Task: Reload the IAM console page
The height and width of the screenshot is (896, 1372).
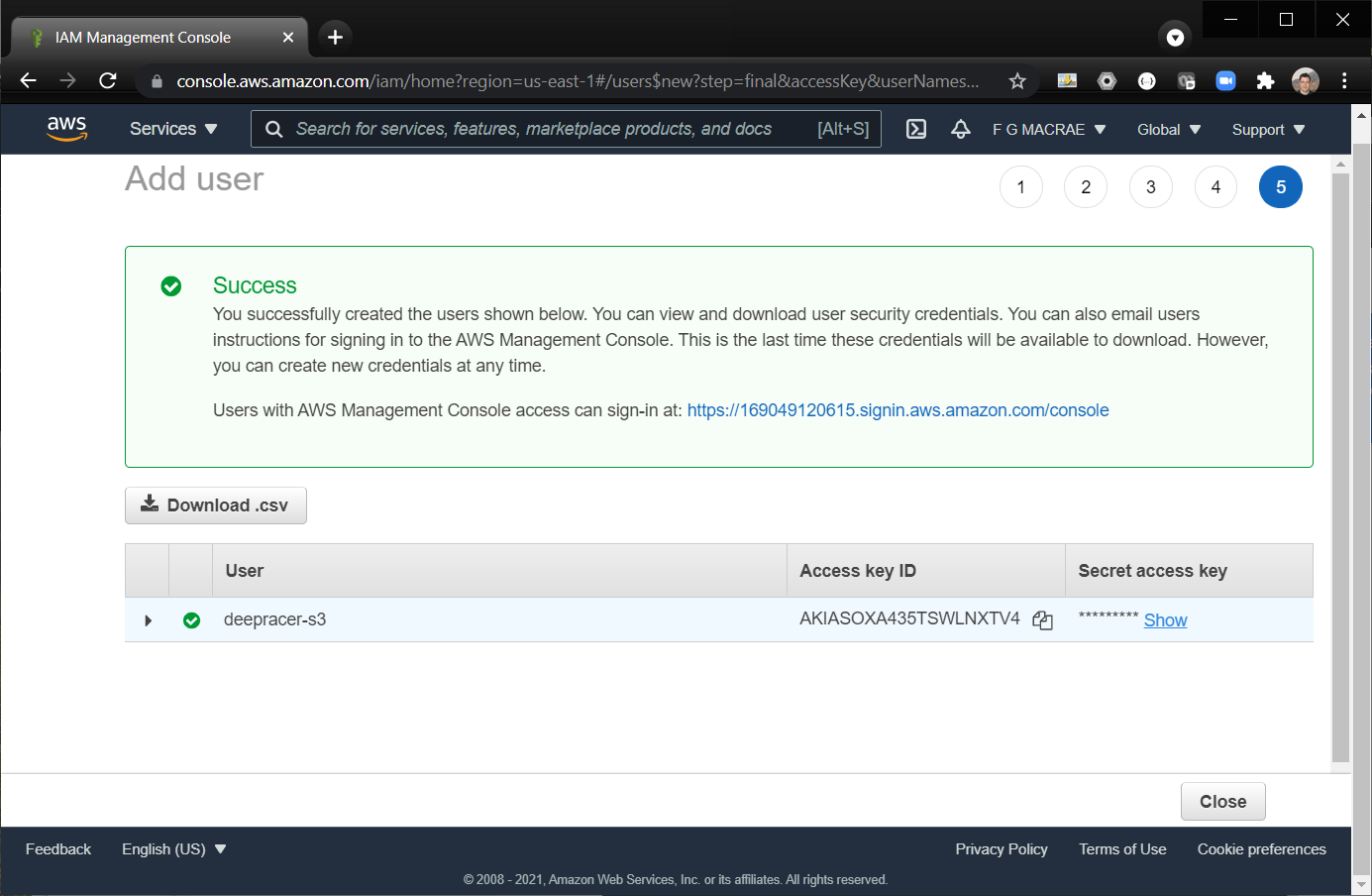Action: pos(108,81)
